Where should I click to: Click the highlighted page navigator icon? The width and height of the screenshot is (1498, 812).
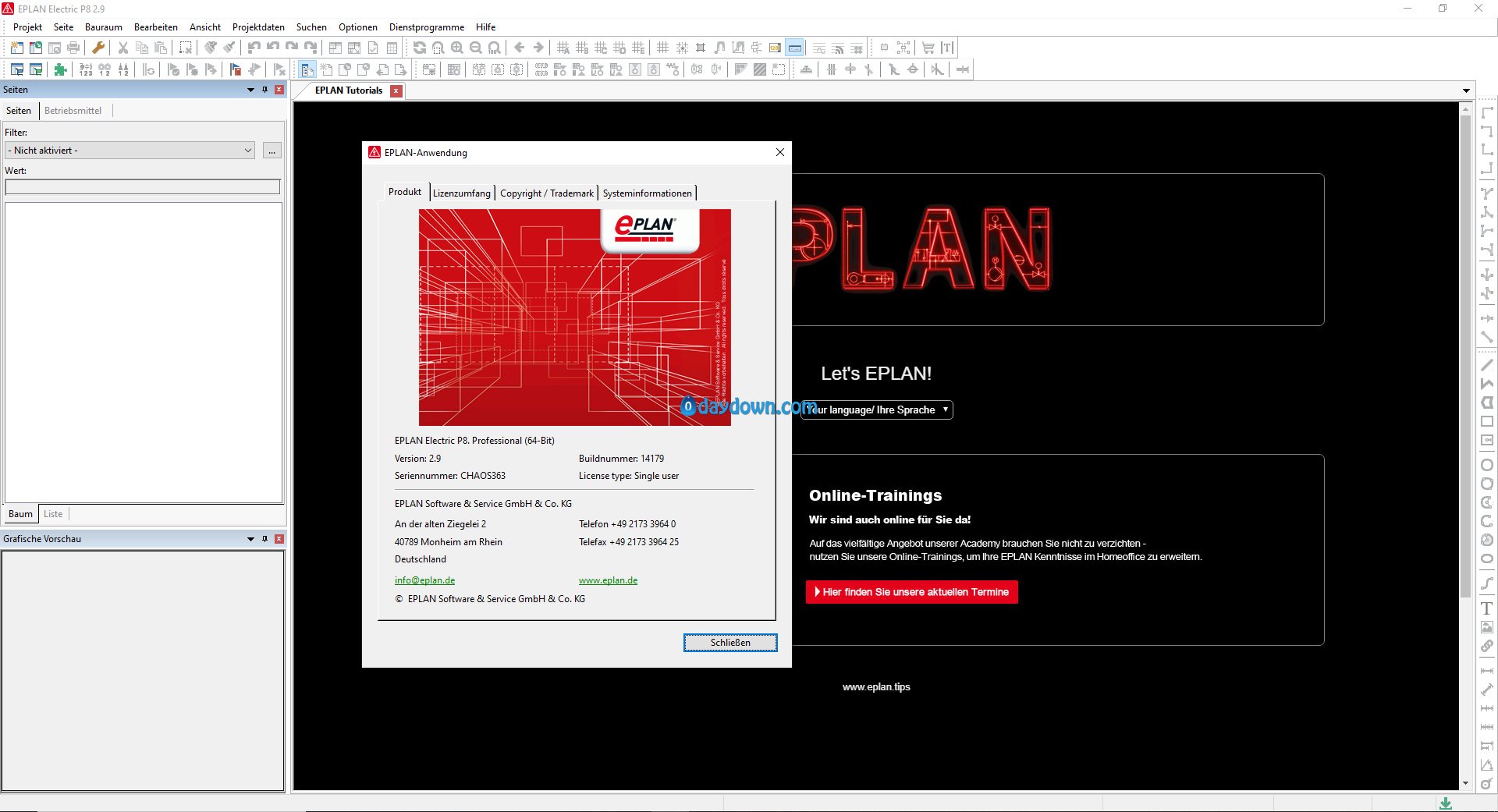[307, 69]
